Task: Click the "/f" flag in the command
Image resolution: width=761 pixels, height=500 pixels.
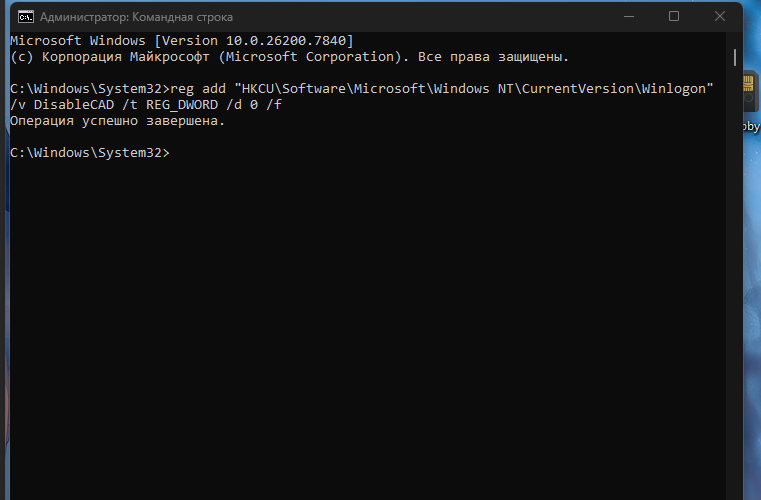Action: [274, 105]
